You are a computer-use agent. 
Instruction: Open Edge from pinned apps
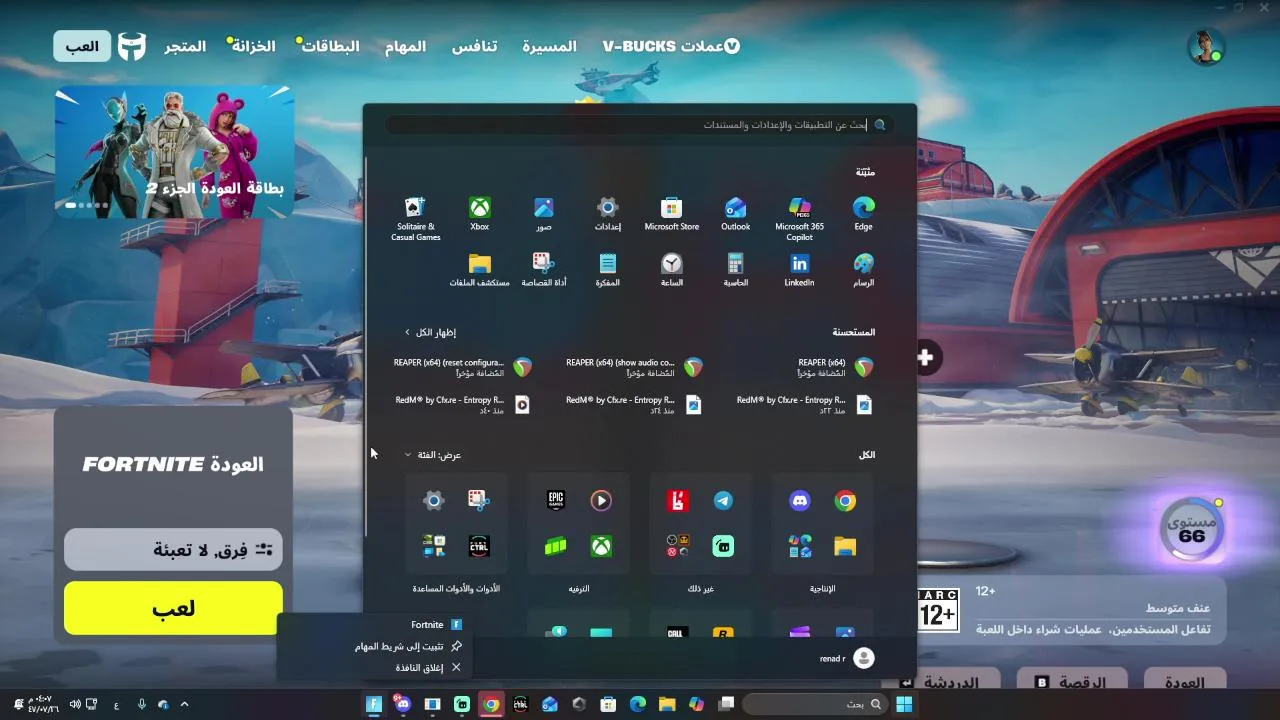pyautogui.click(x=863, y=214)
